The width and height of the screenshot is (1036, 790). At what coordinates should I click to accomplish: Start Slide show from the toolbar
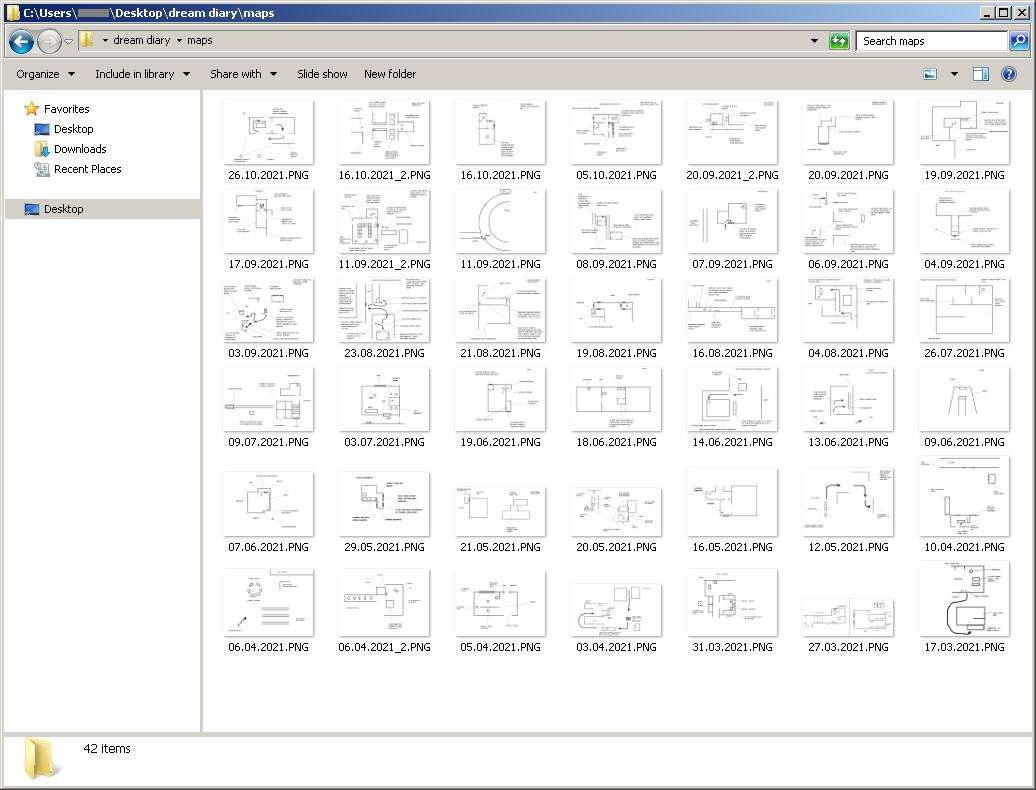322,74
